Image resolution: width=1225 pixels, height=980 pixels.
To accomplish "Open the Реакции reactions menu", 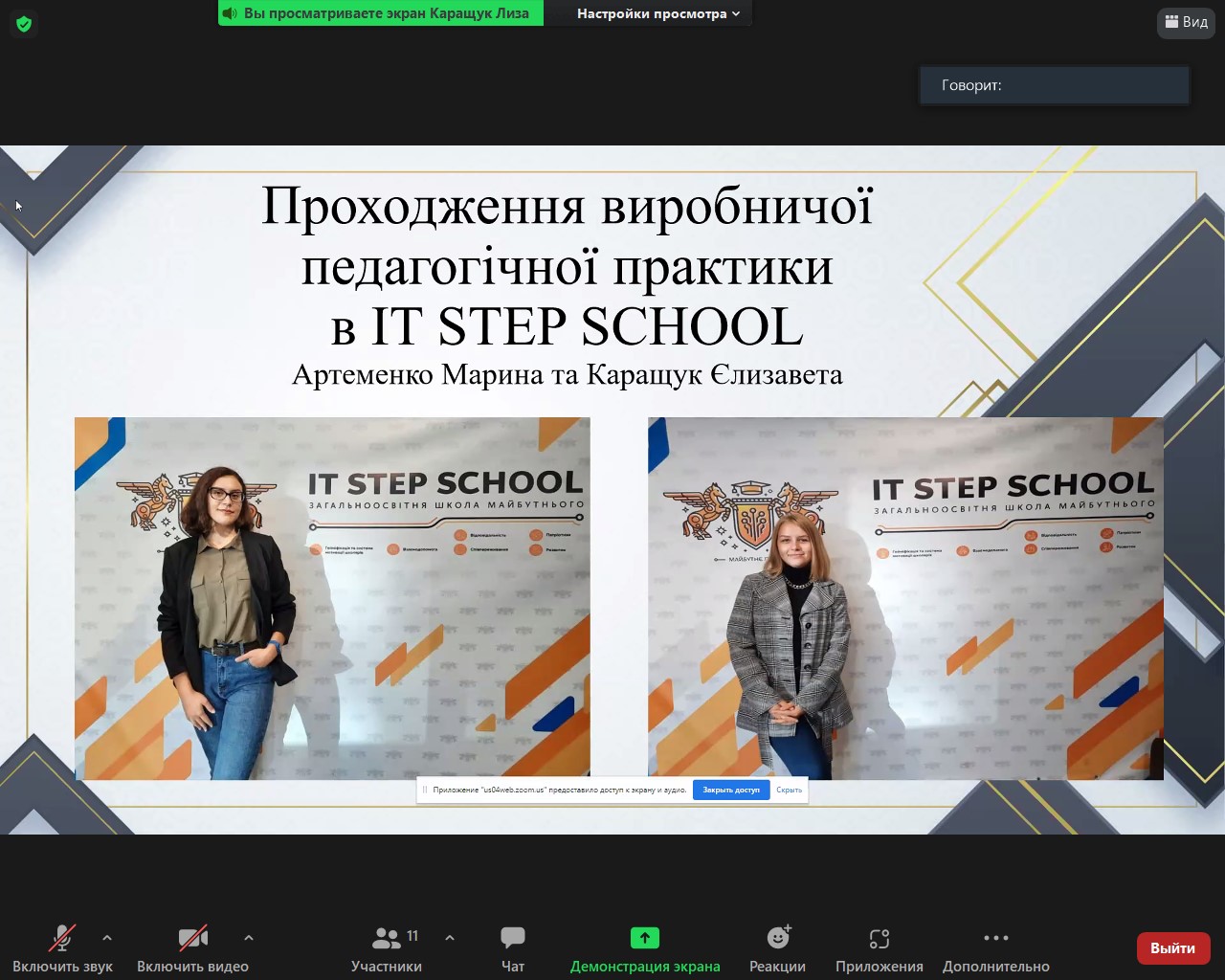I will (778, 949).
